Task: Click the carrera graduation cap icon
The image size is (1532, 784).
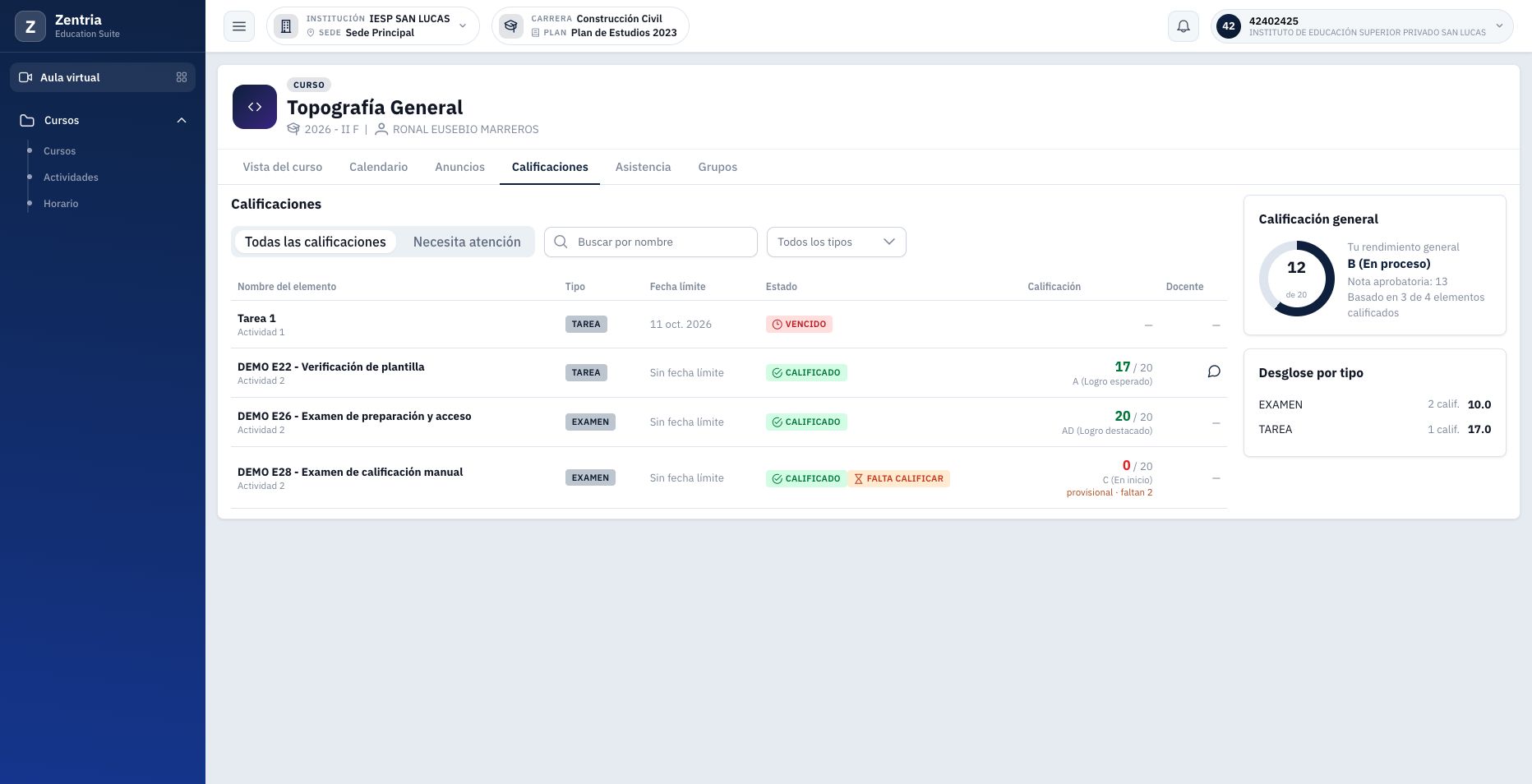Action: click(x=511, y=26)
